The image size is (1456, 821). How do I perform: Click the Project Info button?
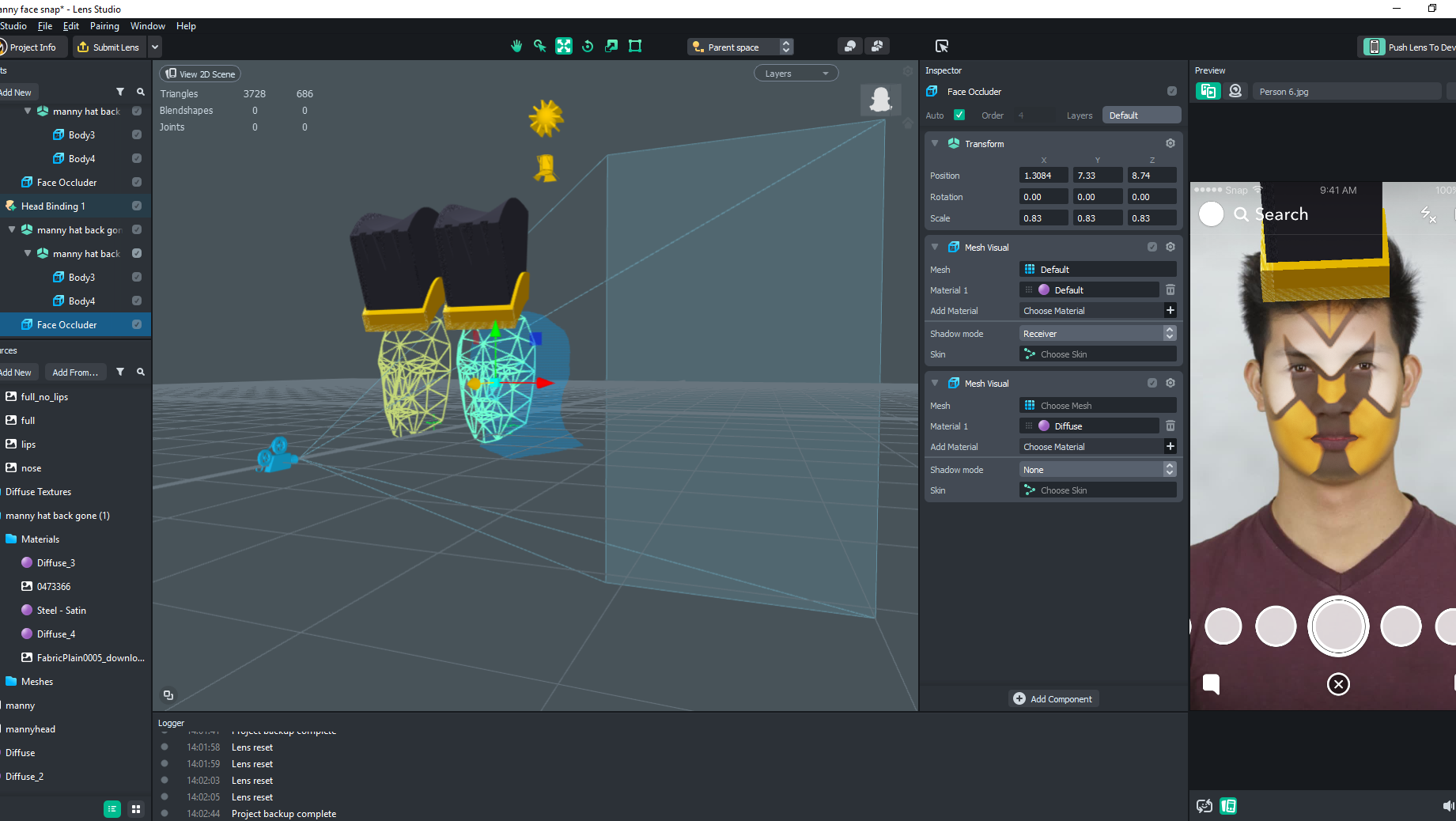32,47
